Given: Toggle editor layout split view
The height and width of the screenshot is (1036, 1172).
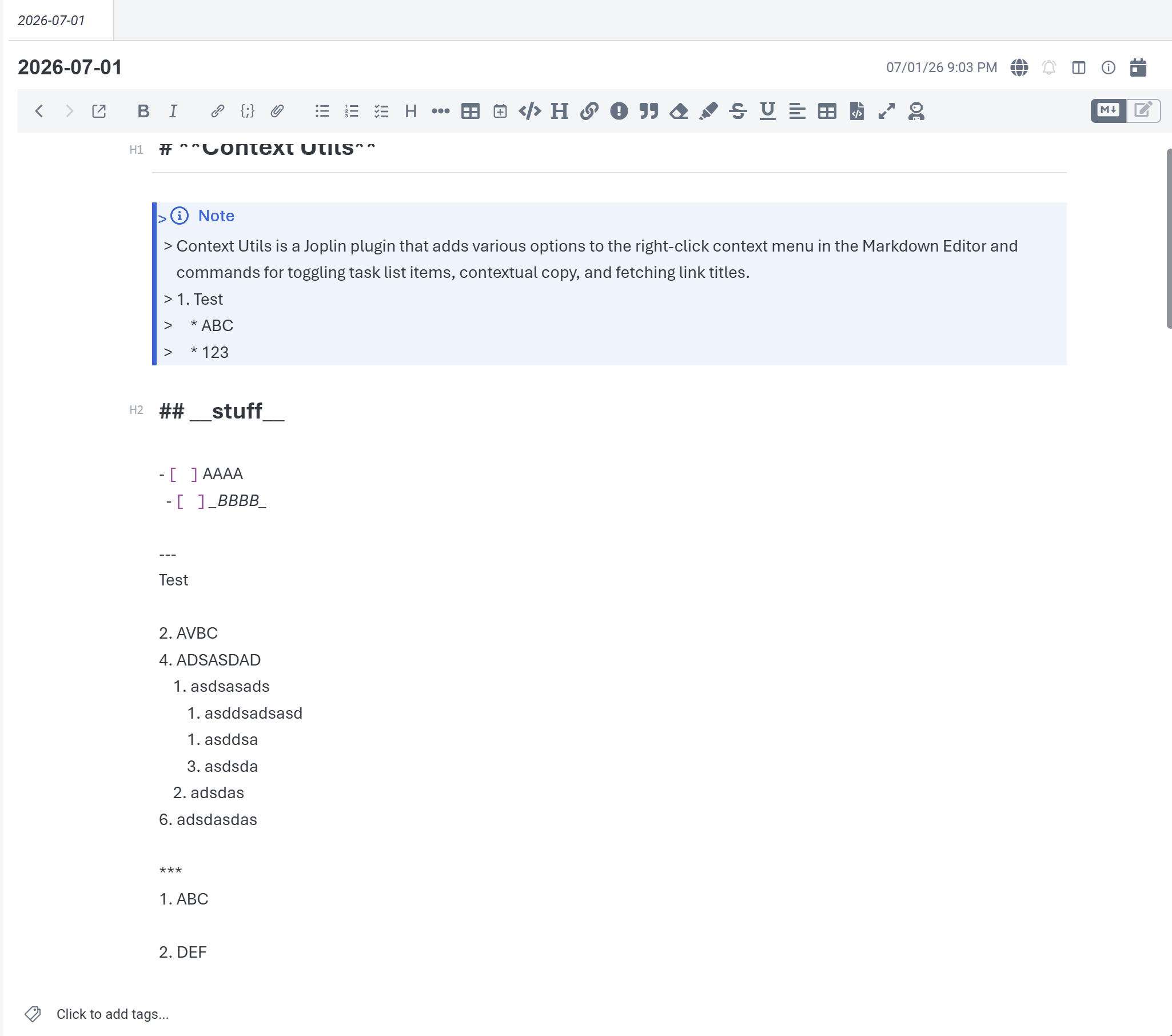Looking at the screenshot, I should 1079,67.
